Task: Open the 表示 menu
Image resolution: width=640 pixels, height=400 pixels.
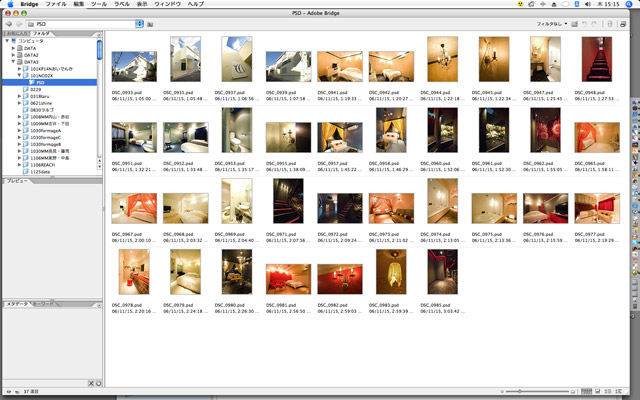Action: click(142, 4)
